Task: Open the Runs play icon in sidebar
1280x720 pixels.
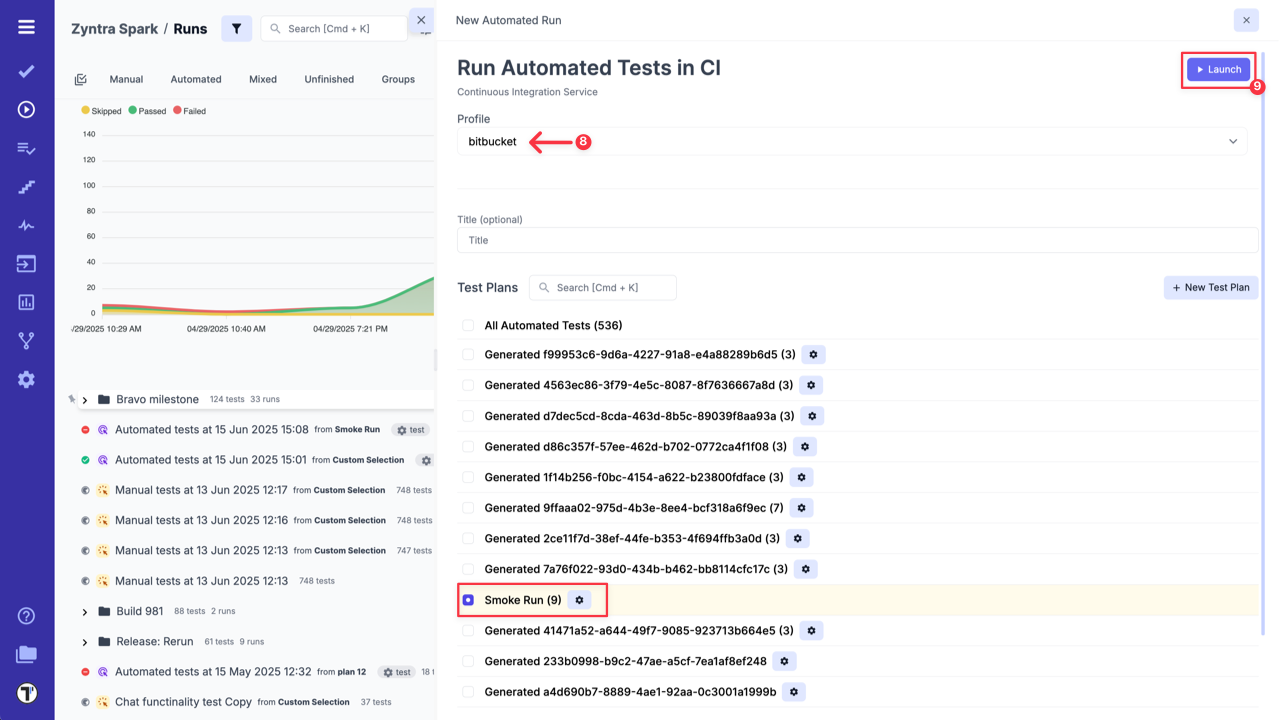Action: [x=26, y=109]
